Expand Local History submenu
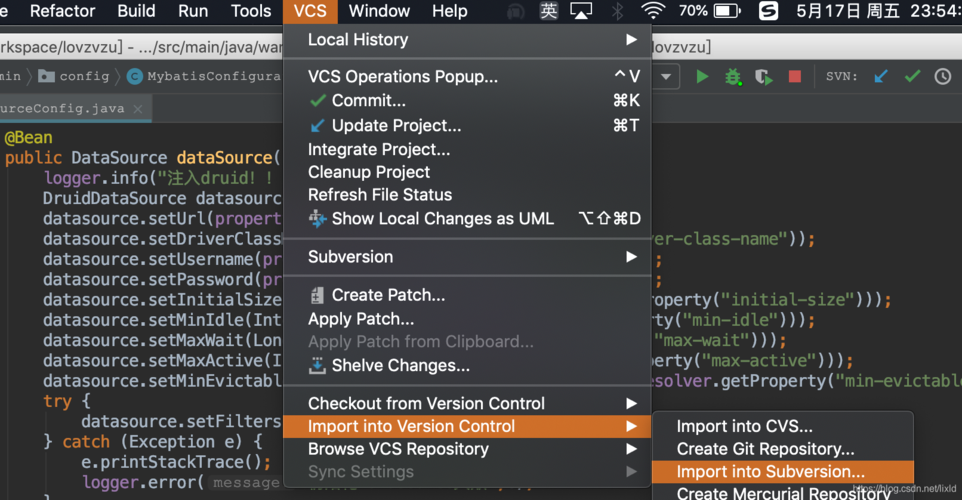Image resolution: width=962 pixels, height=500 pixels. [x=467, y=40]
